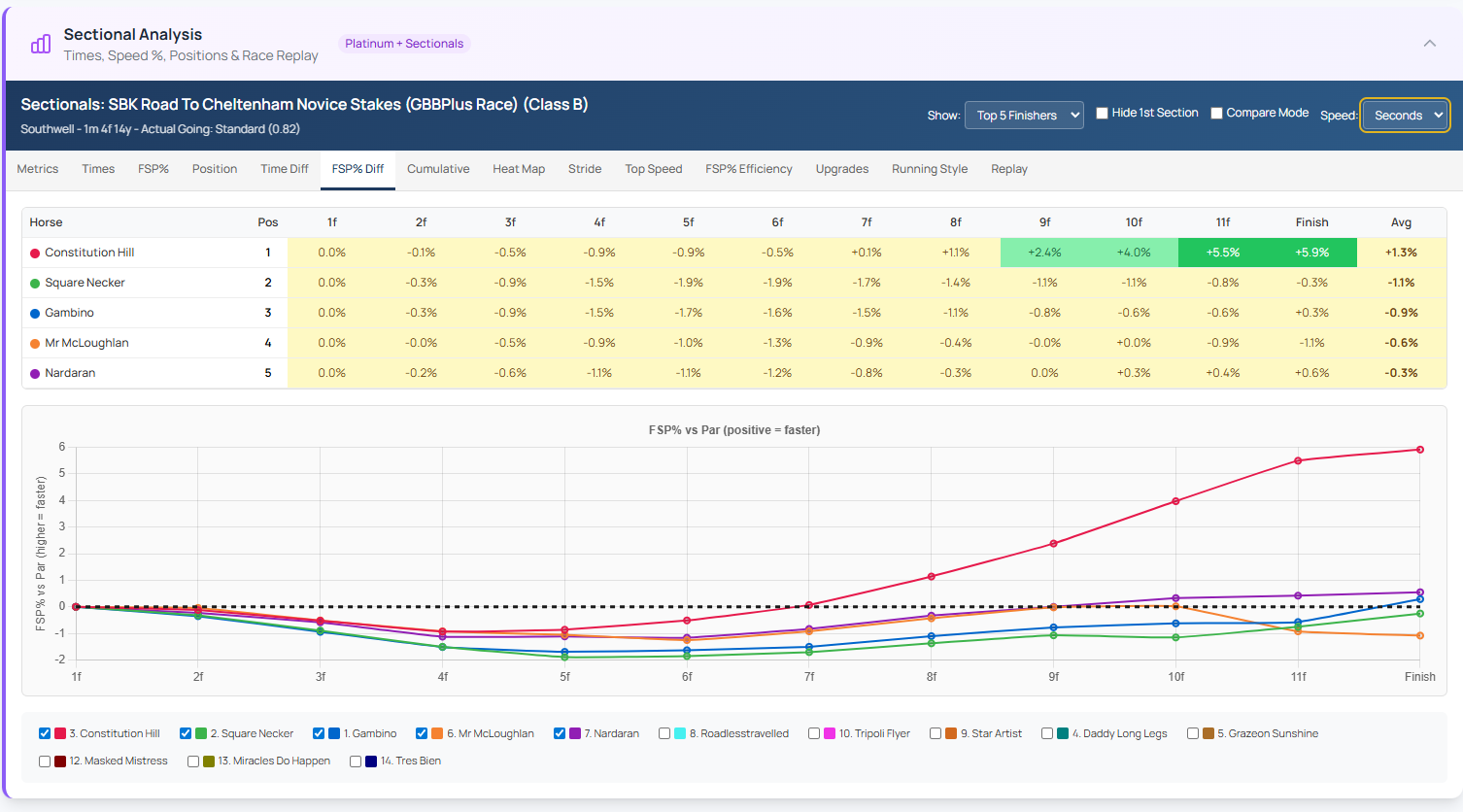Check Miracles Do Happen in chart legend
Screen dimensions: 1463x812
click(x=193, y=761)
